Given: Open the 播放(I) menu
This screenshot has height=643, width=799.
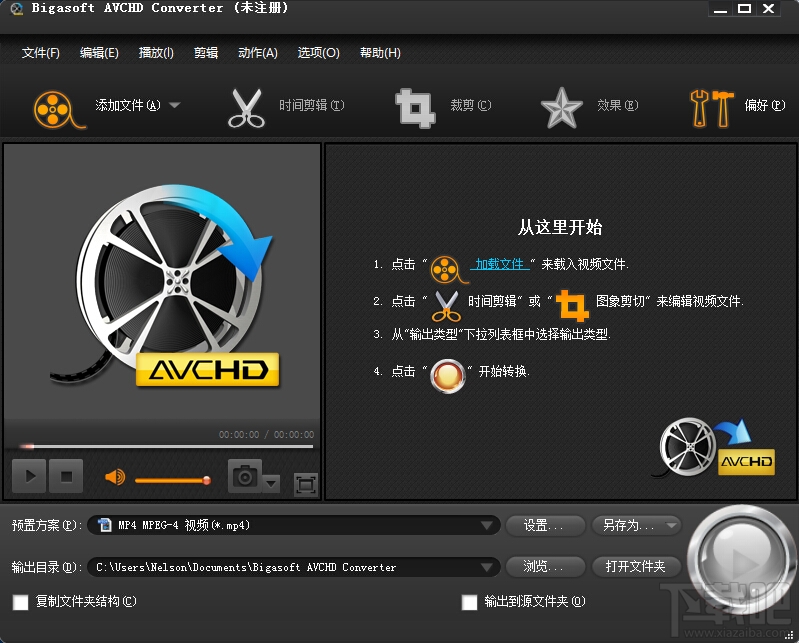Looking at the screenshot, I should tap(156, 53).
